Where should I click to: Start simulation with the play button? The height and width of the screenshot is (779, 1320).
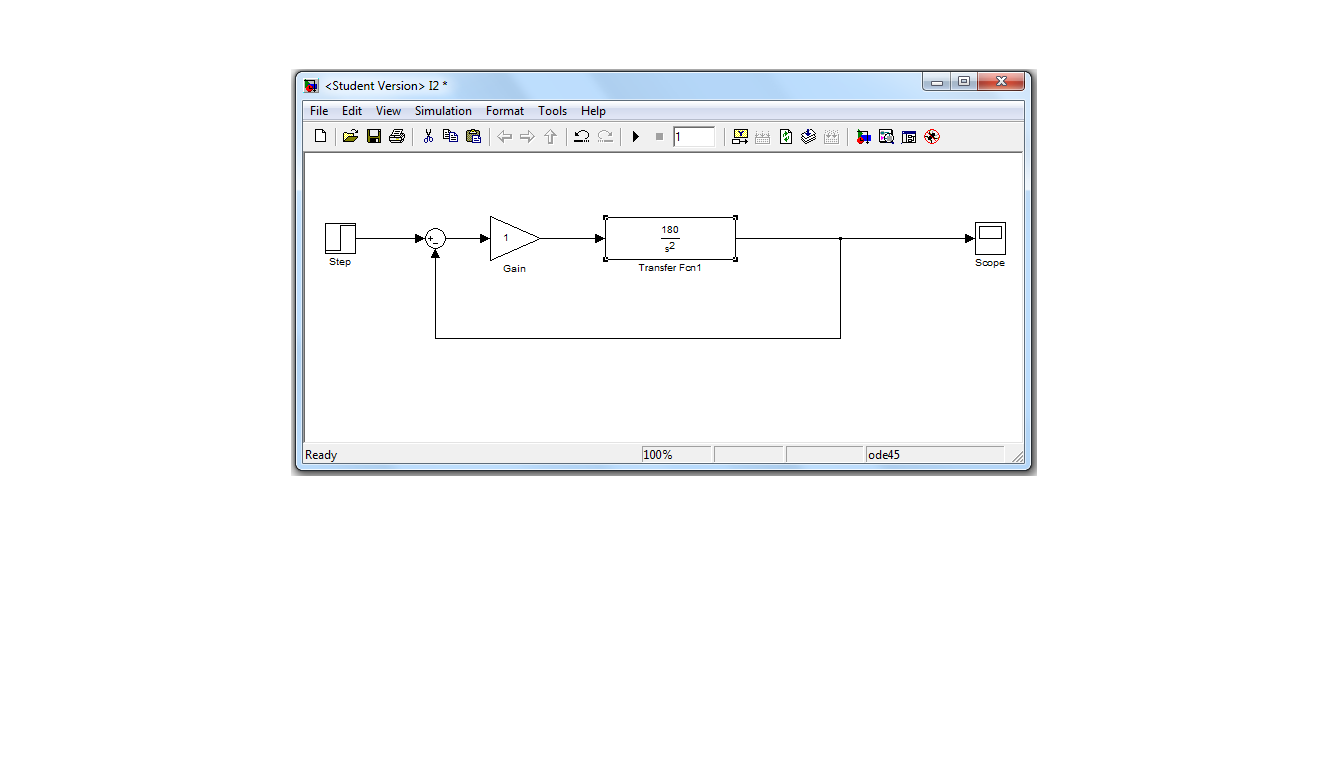point(635,136)
